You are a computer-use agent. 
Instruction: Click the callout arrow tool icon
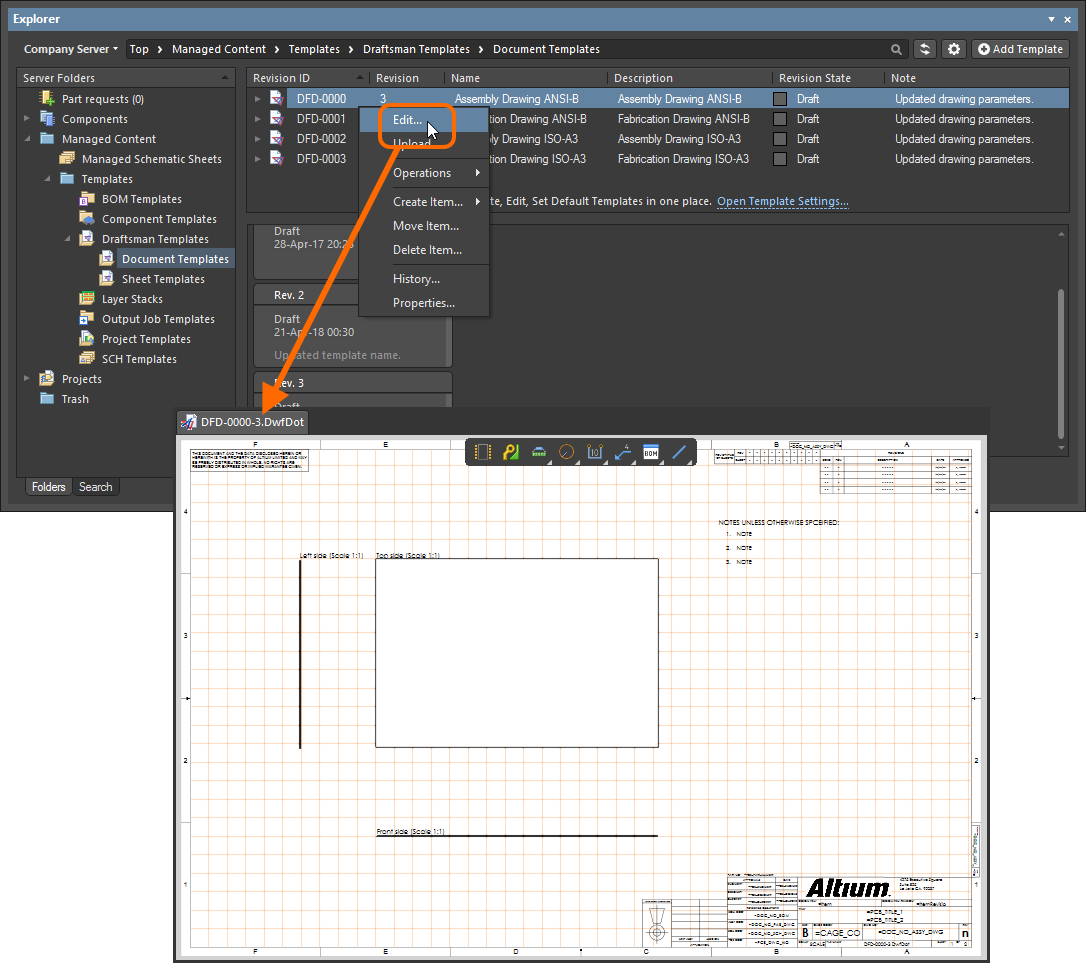[623, 453]
